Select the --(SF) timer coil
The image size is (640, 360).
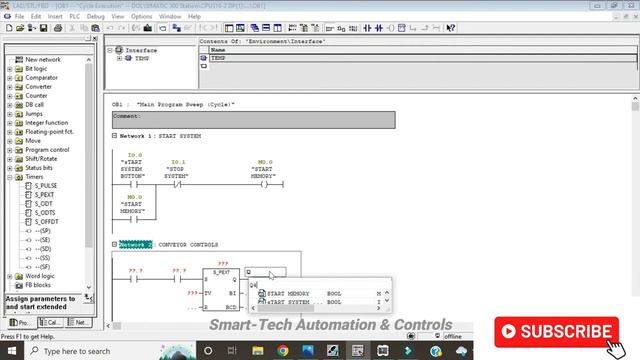(42, 267)
